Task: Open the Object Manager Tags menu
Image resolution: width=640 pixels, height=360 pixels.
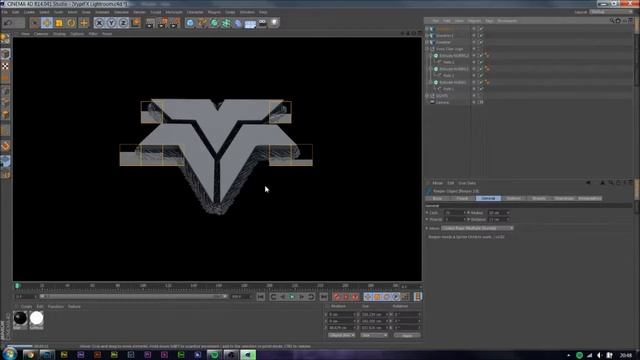Action: [x=489, y=20]
